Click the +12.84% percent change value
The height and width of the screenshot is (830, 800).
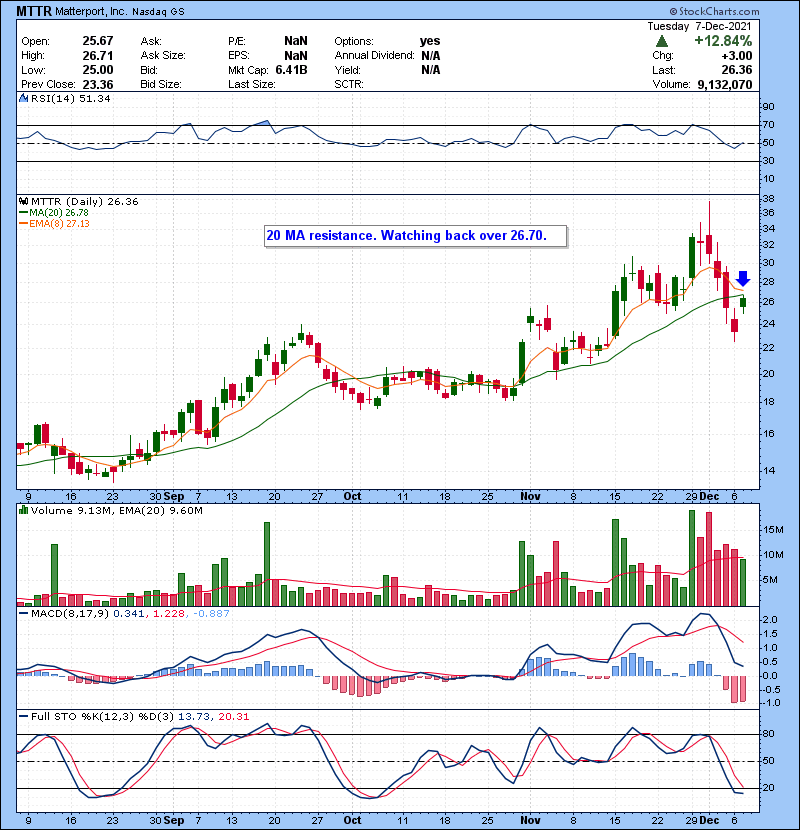723,41
